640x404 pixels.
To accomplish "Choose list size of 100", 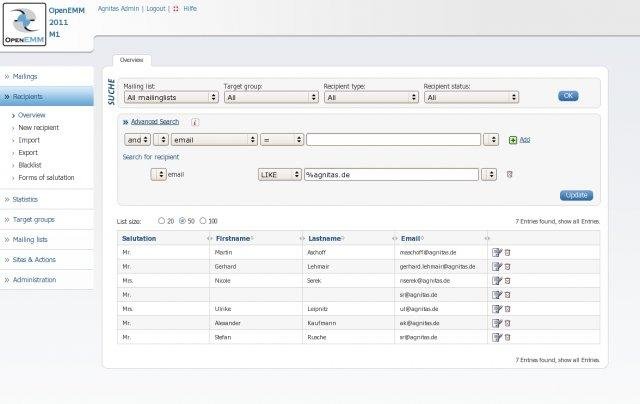I will (203, 220).
